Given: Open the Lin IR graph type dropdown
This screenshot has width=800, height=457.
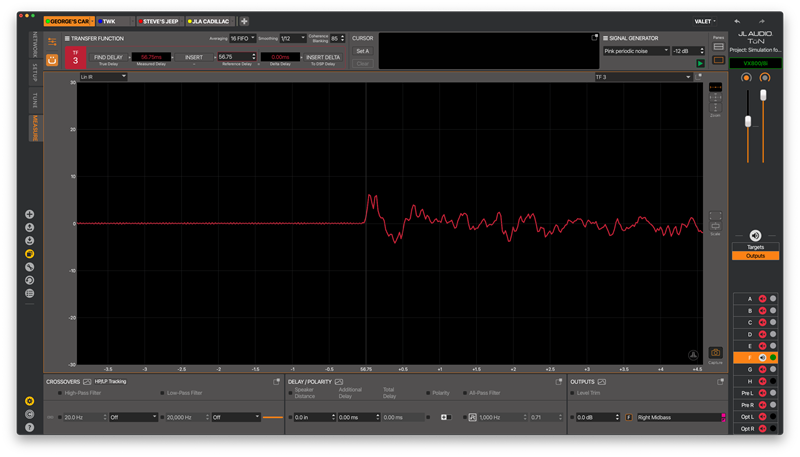Looking at the screenshot, I should [x=103, y=77].
